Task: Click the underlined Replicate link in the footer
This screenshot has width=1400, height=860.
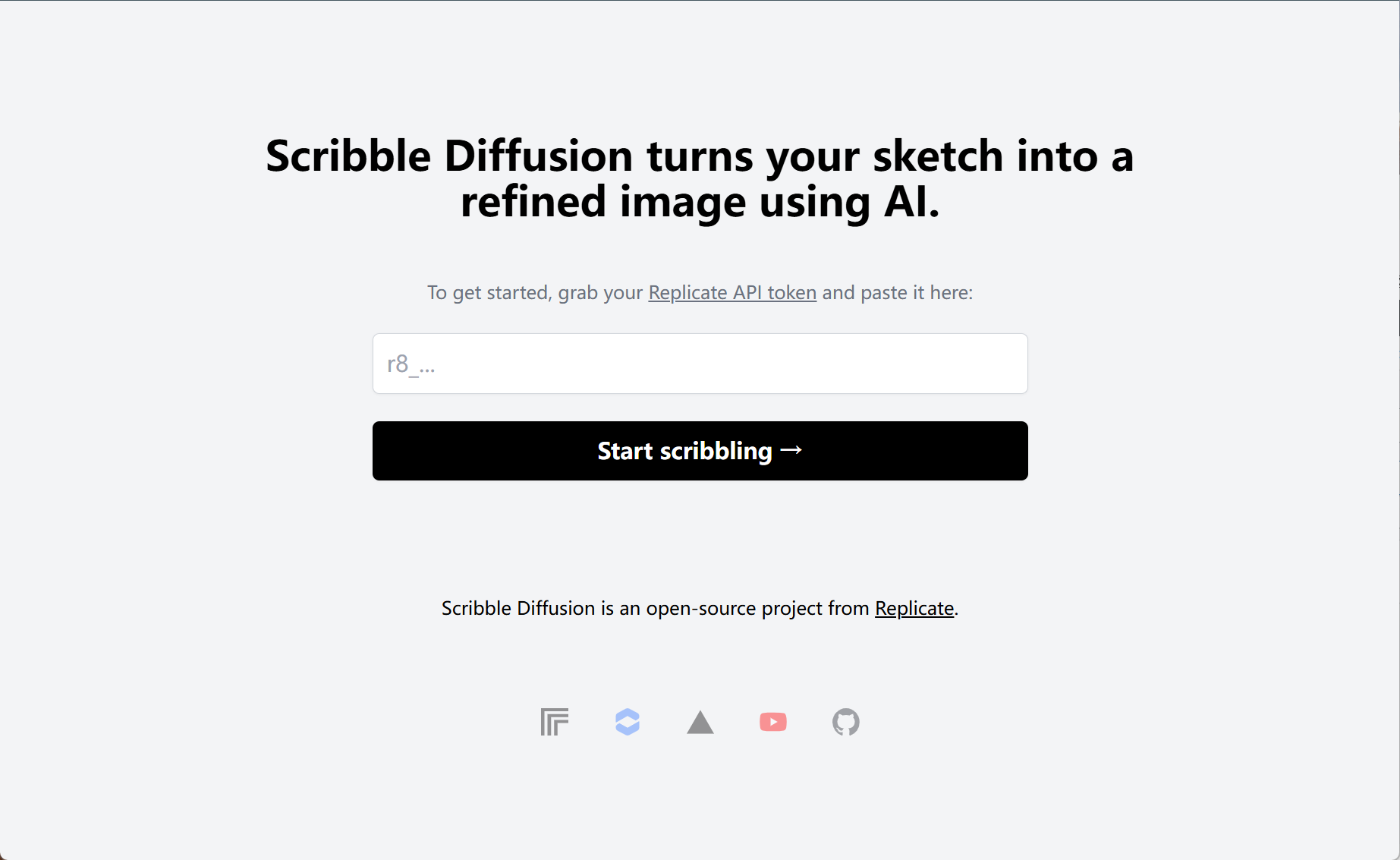Action: pyautogui.click(x=914, y=608)
